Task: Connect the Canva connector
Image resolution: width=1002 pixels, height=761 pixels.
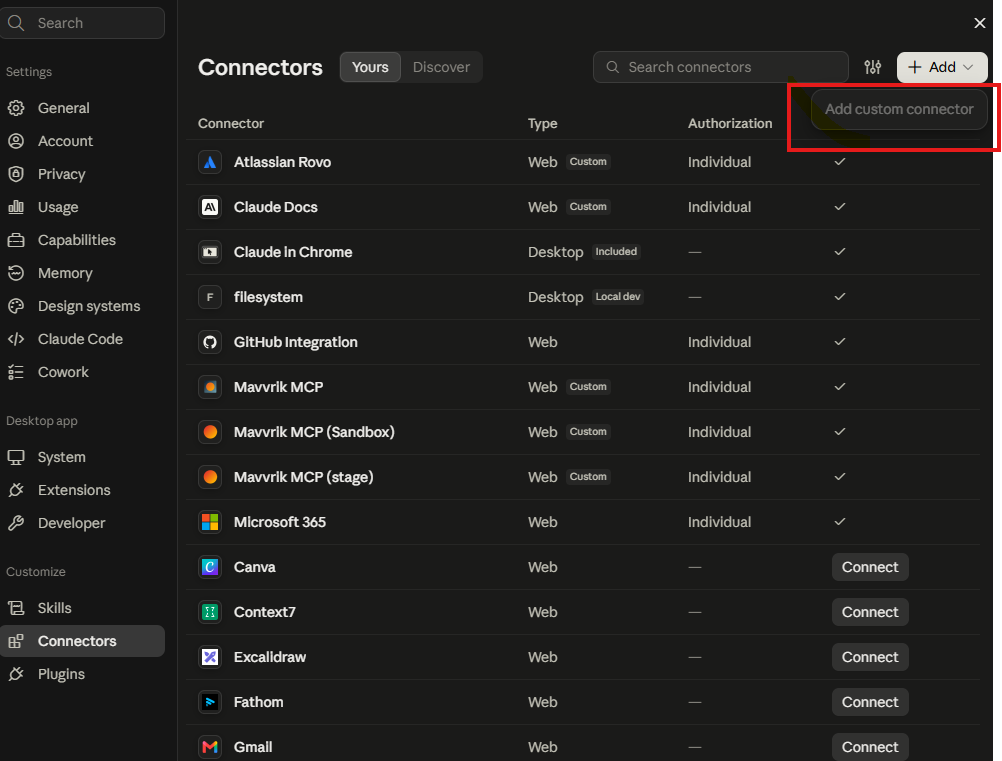Action: coord(870,567)
